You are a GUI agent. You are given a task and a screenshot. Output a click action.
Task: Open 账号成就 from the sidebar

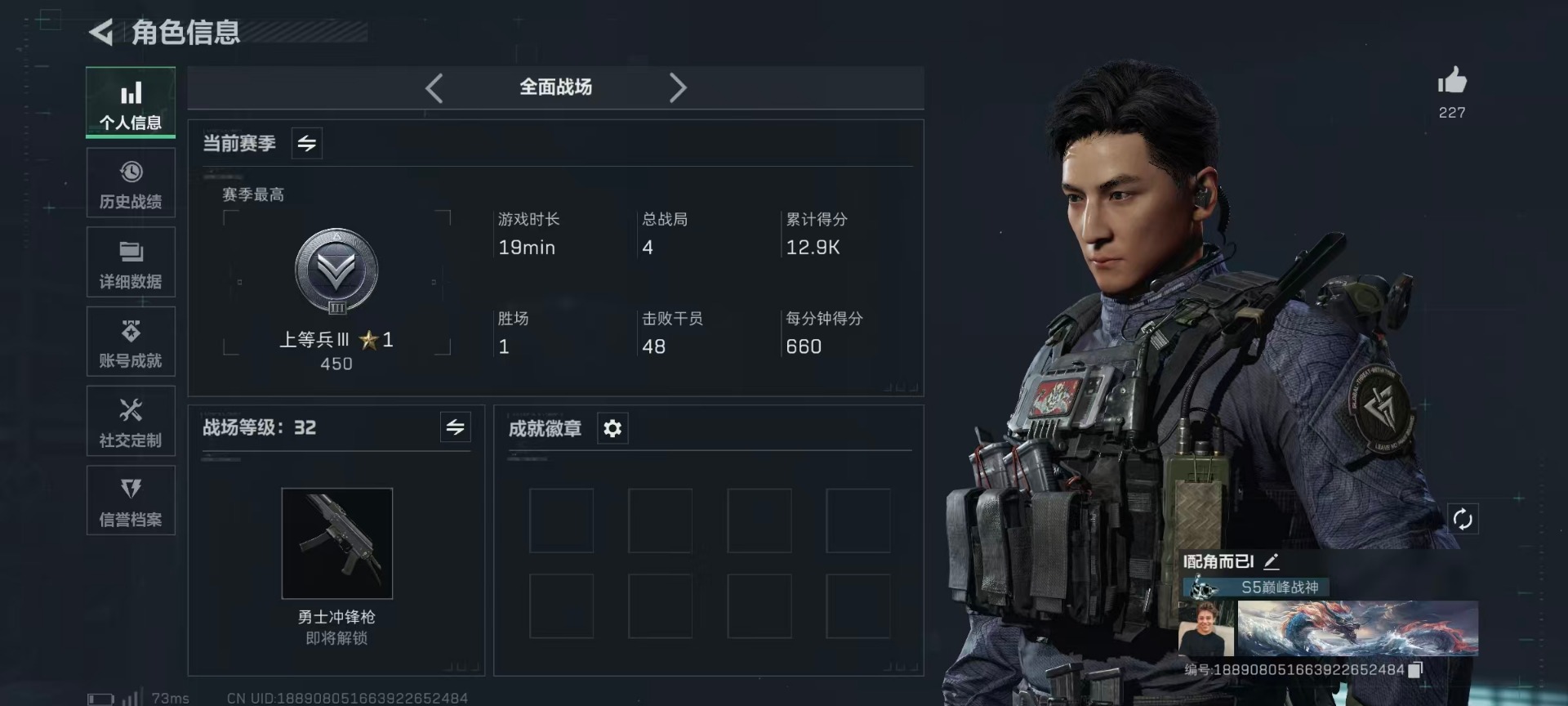click(131, 342)
